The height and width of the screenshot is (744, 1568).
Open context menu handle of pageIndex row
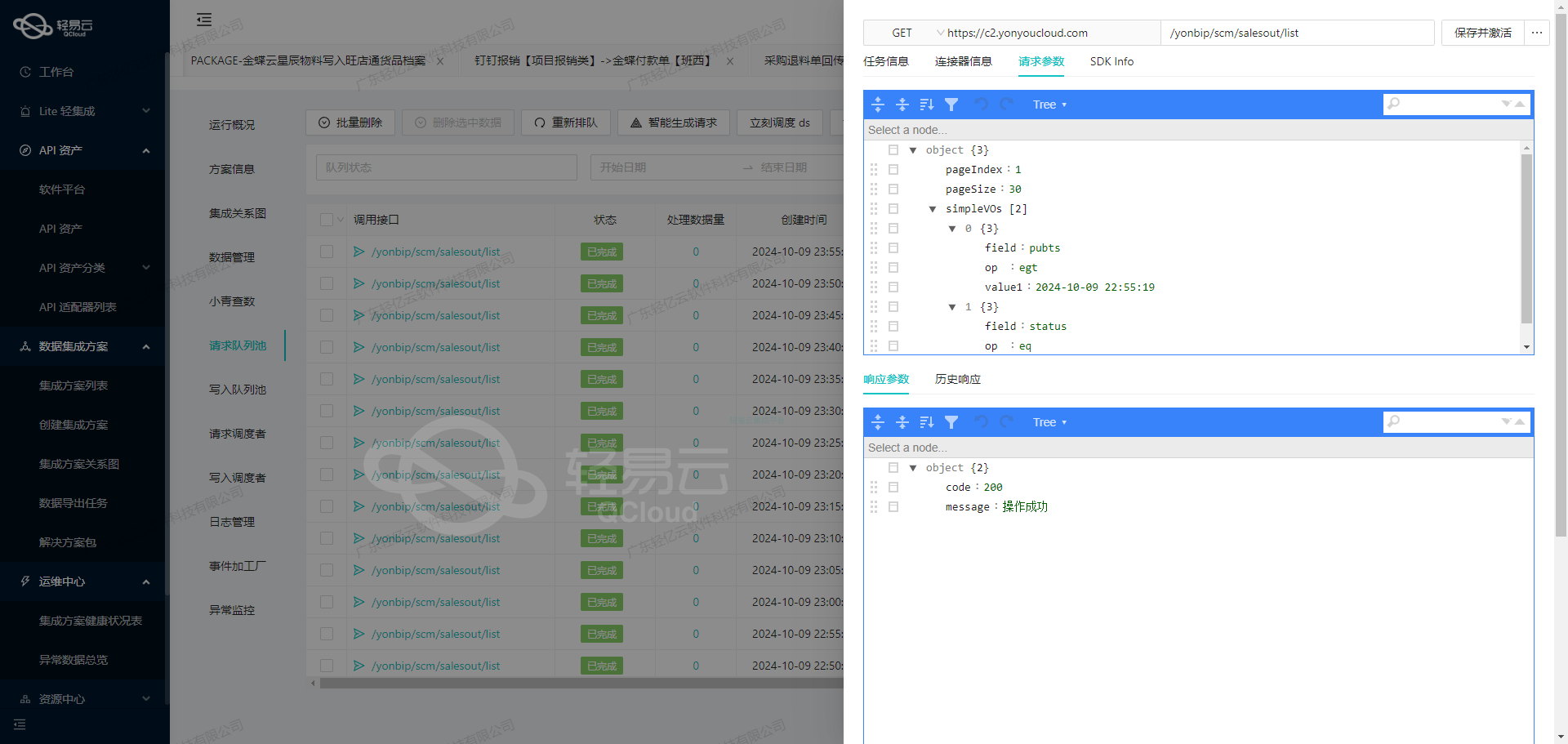[x=874, y=169]
